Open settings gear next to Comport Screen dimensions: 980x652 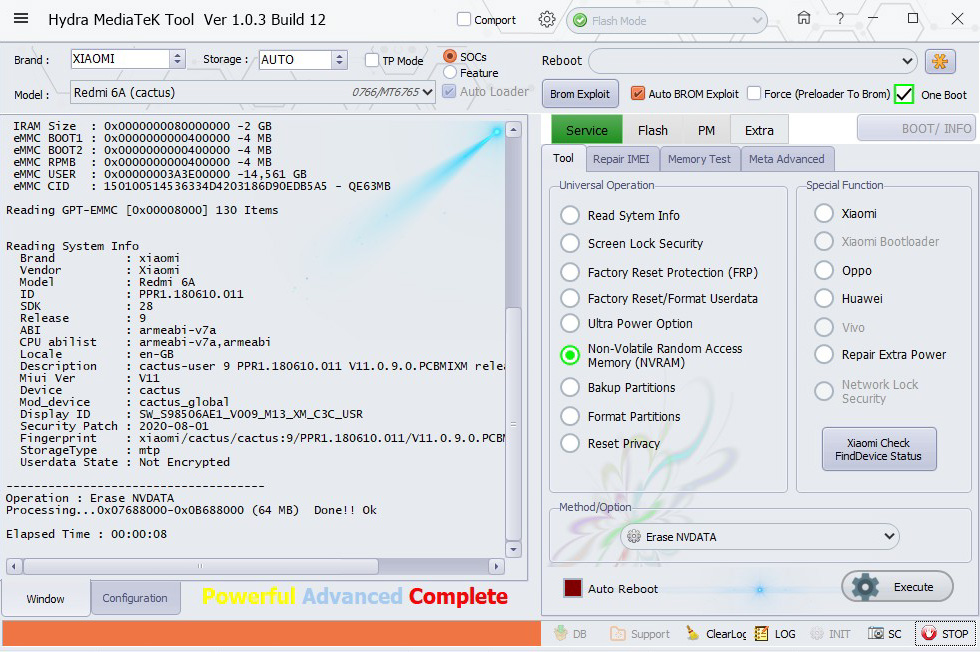(x=546, y=19)
